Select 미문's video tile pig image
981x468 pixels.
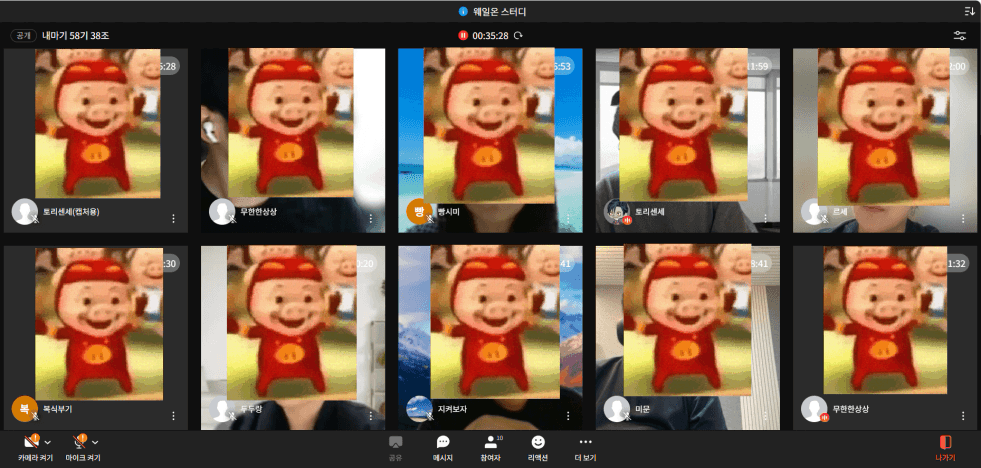point(688,320)
